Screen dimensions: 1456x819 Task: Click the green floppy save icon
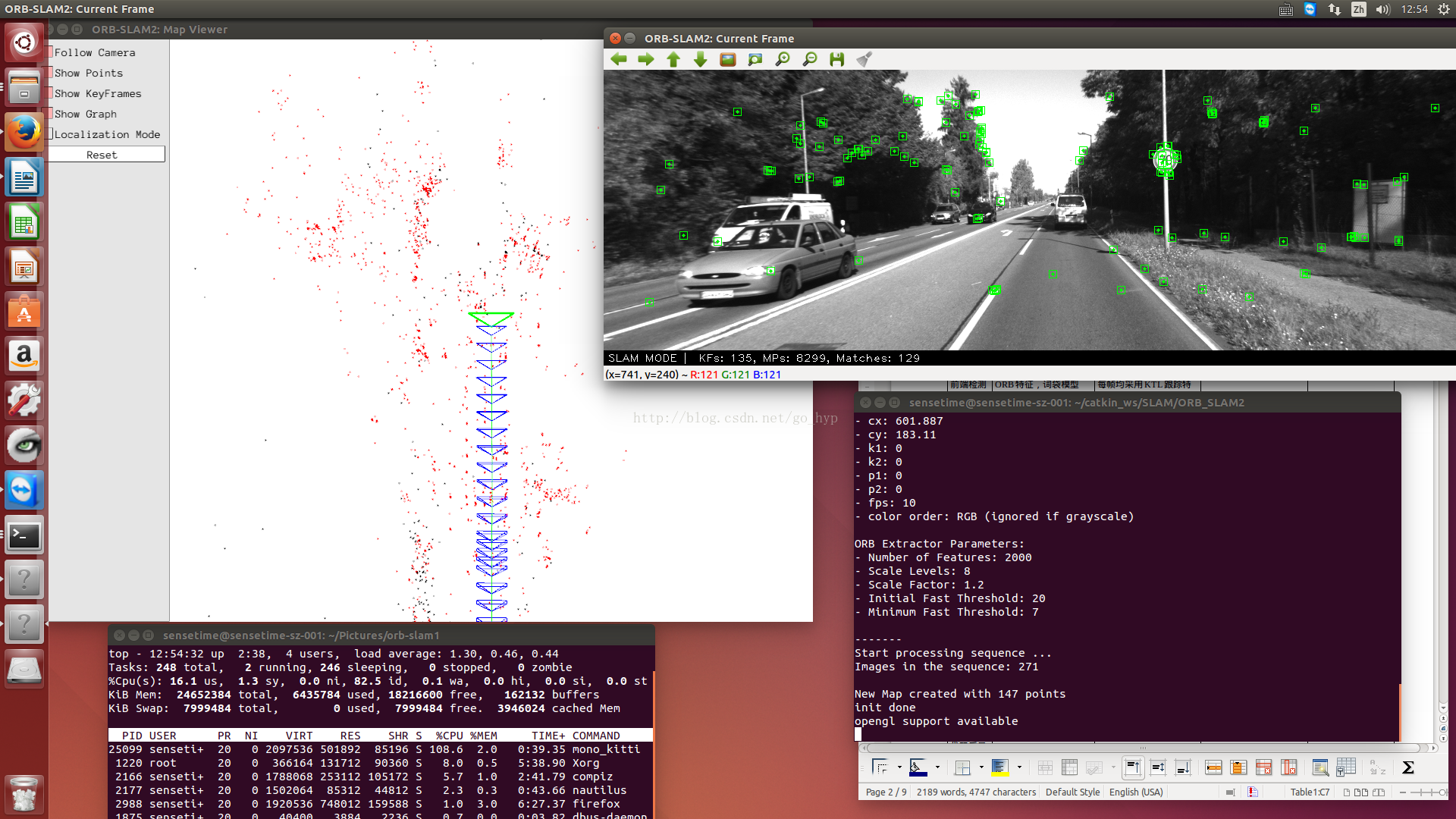click(x=837, y=59)
